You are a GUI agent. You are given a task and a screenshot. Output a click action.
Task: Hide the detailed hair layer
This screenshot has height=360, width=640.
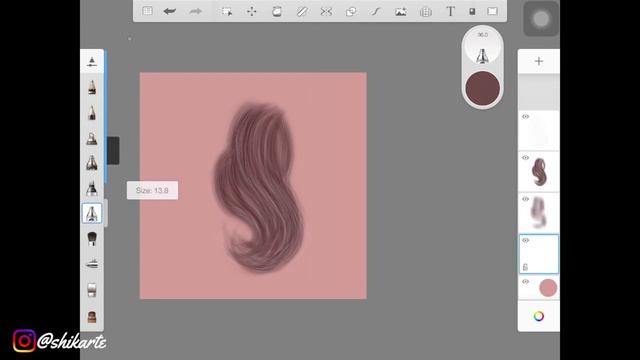coord(525,158)
